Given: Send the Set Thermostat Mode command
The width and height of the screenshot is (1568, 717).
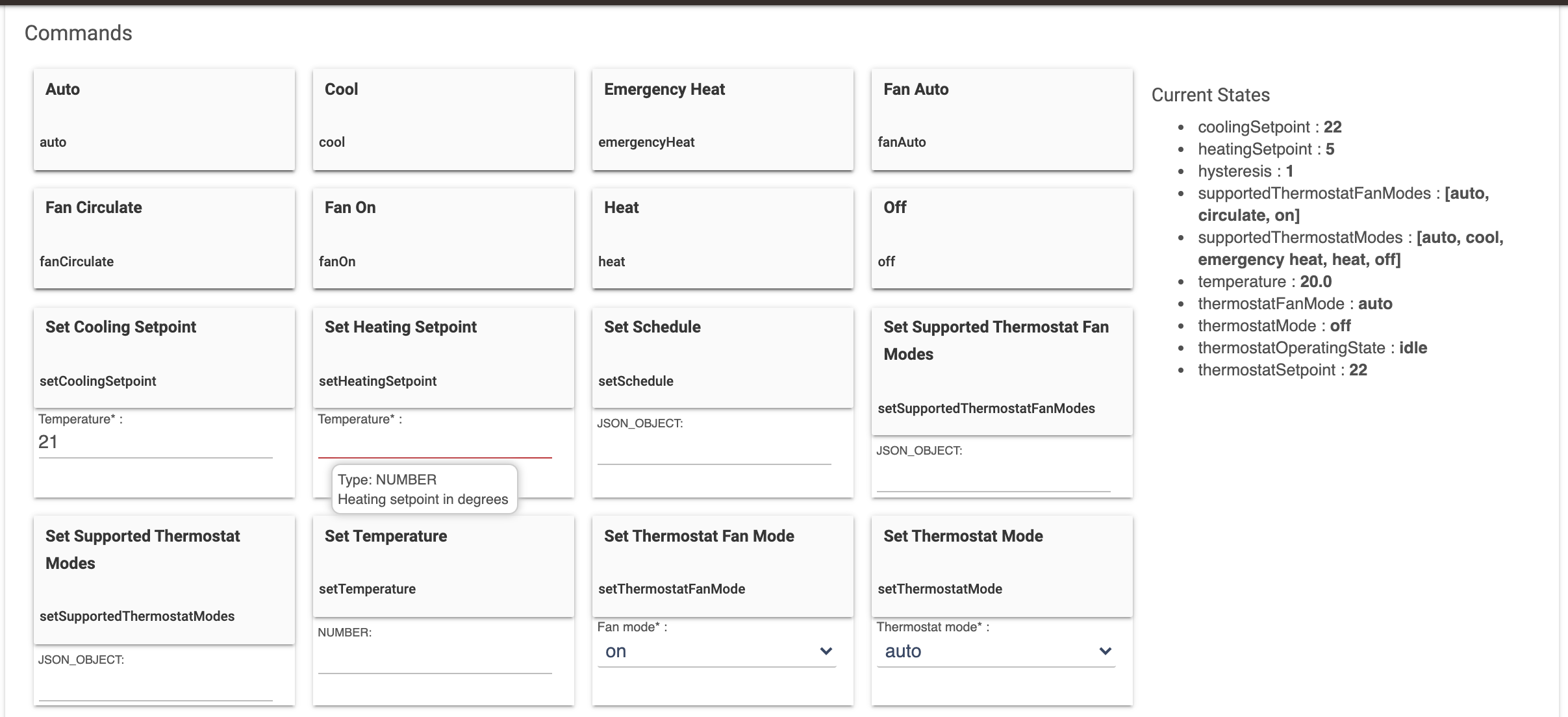Looking at the screenshot, I should point(1002,566).
